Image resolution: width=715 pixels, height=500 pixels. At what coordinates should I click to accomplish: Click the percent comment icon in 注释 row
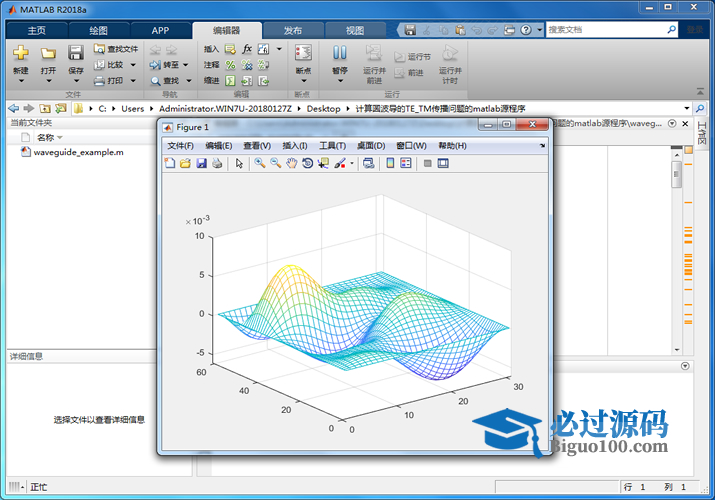coord(230,65)
